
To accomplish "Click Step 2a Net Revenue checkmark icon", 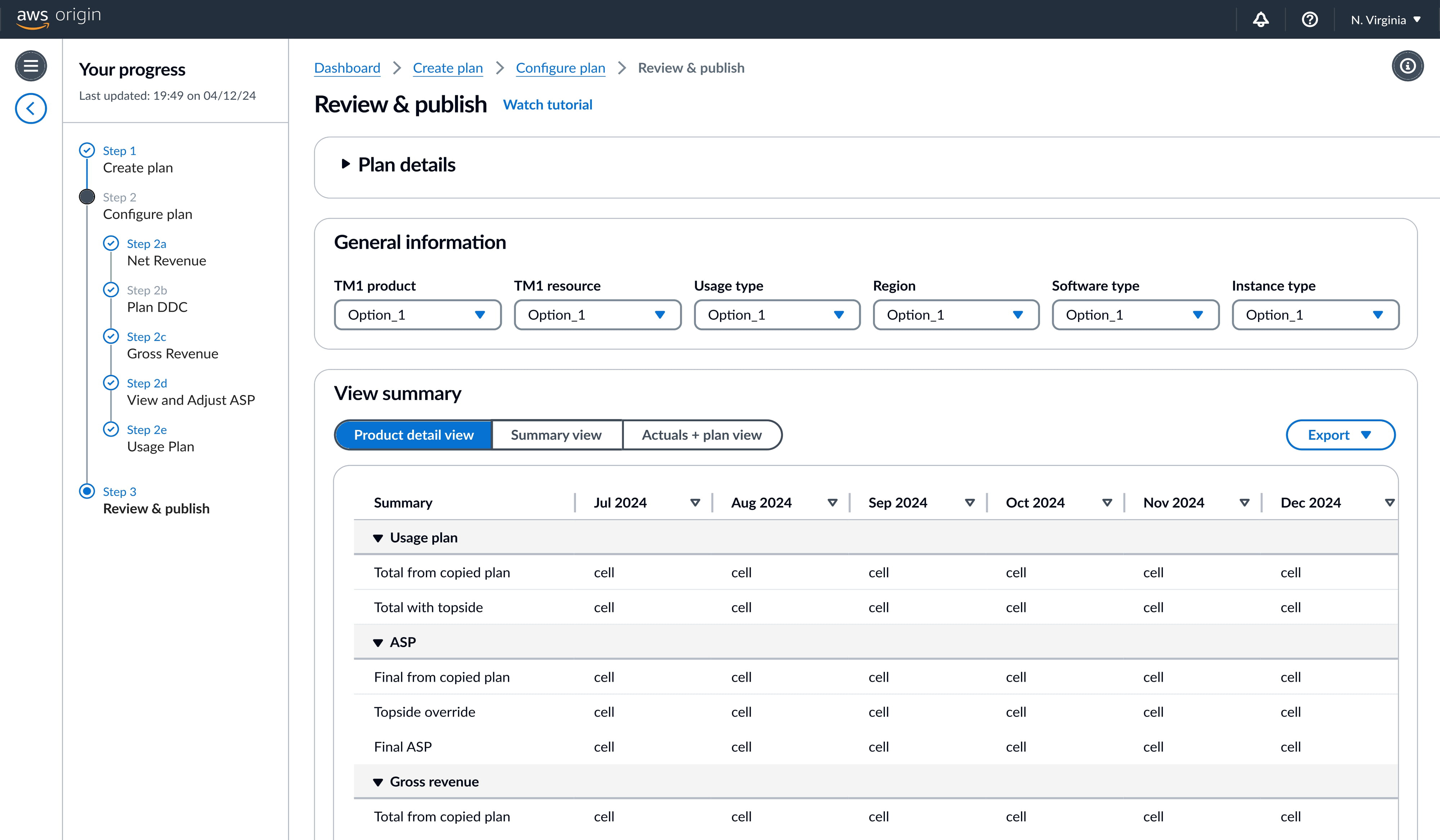I will click(x=111, y=243).
